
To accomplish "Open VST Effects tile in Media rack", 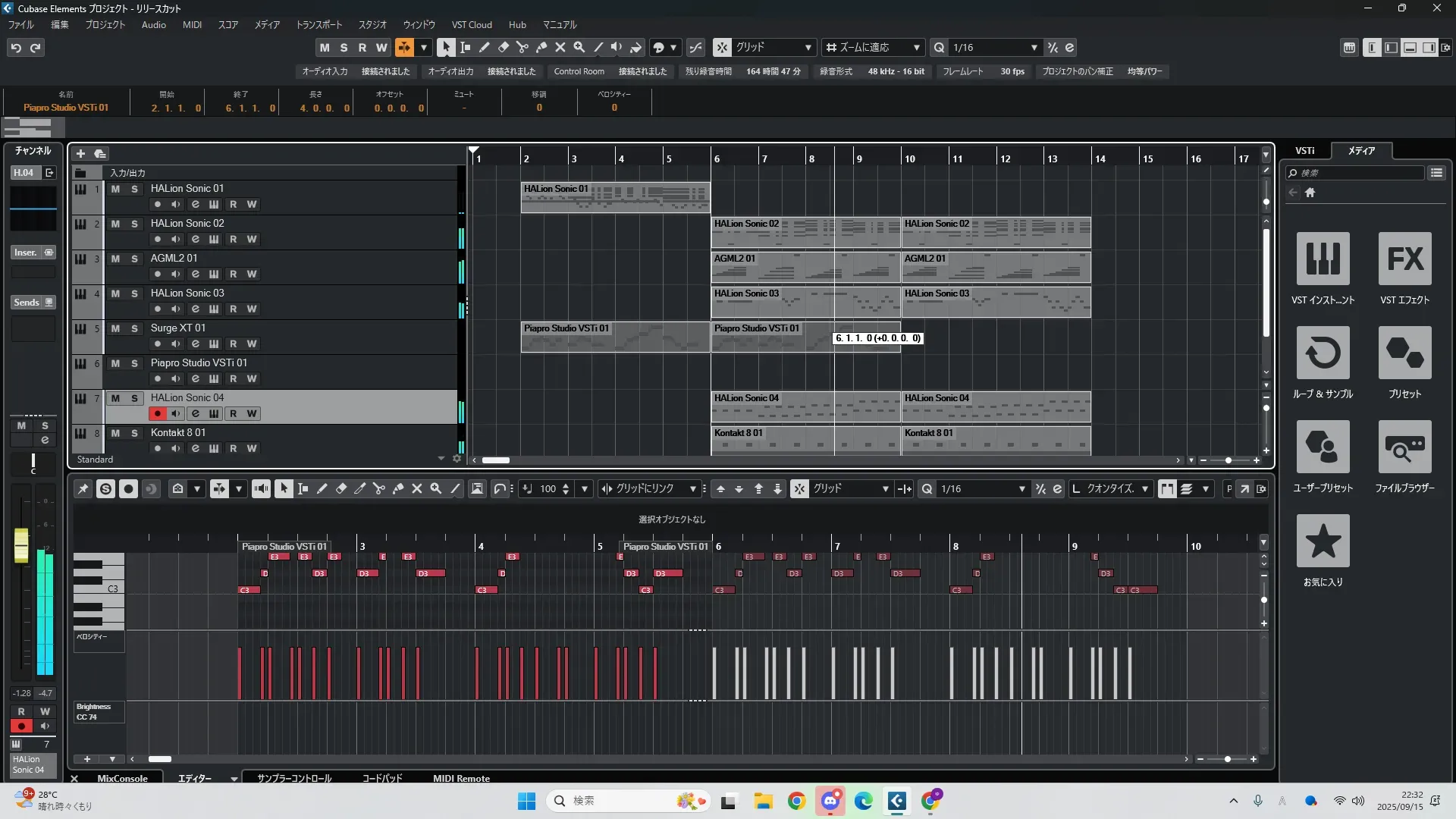I will [1404, 259].
